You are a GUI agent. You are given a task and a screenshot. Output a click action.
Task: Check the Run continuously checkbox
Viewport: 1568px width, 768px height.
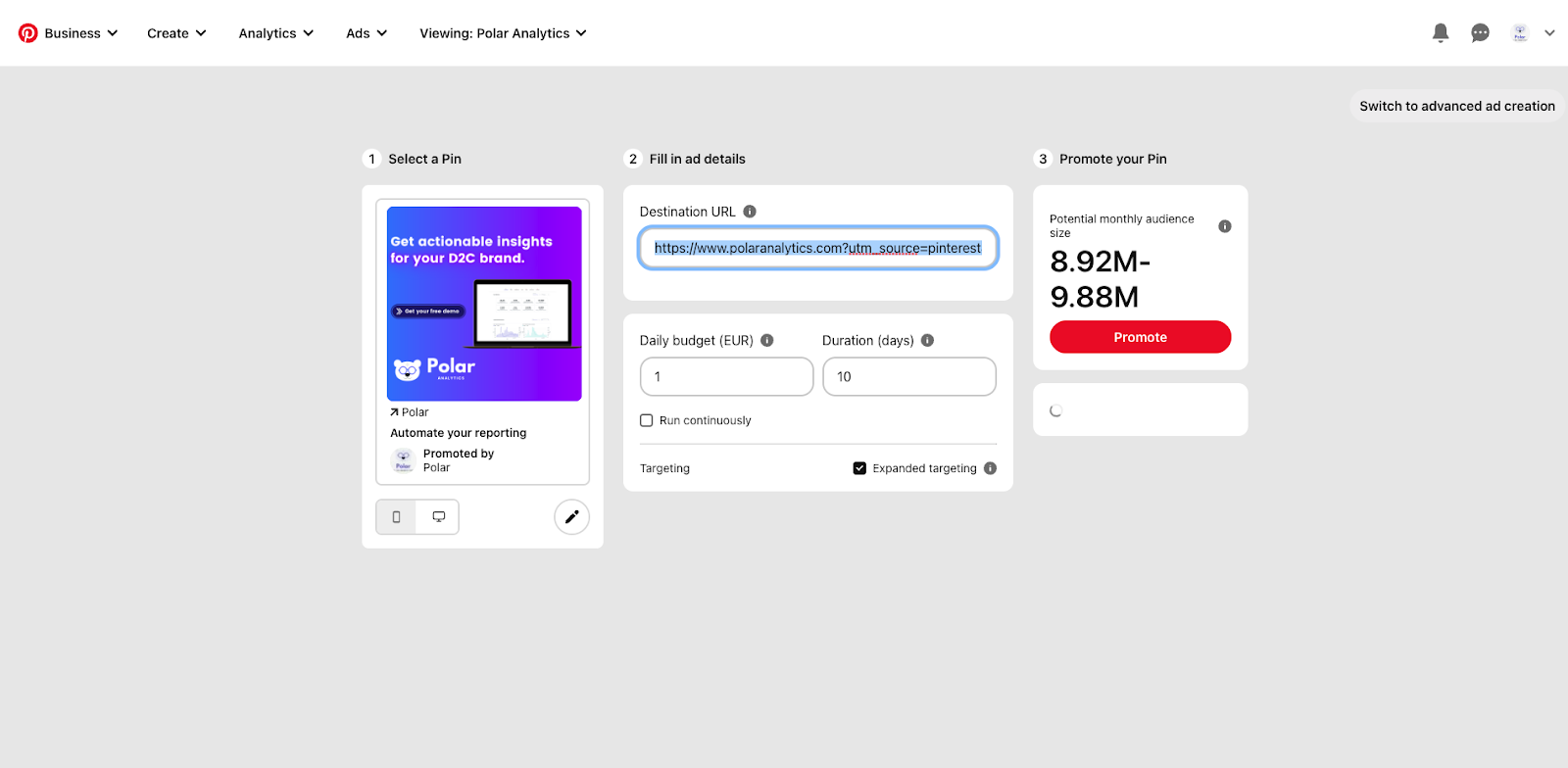coord(647,420)
